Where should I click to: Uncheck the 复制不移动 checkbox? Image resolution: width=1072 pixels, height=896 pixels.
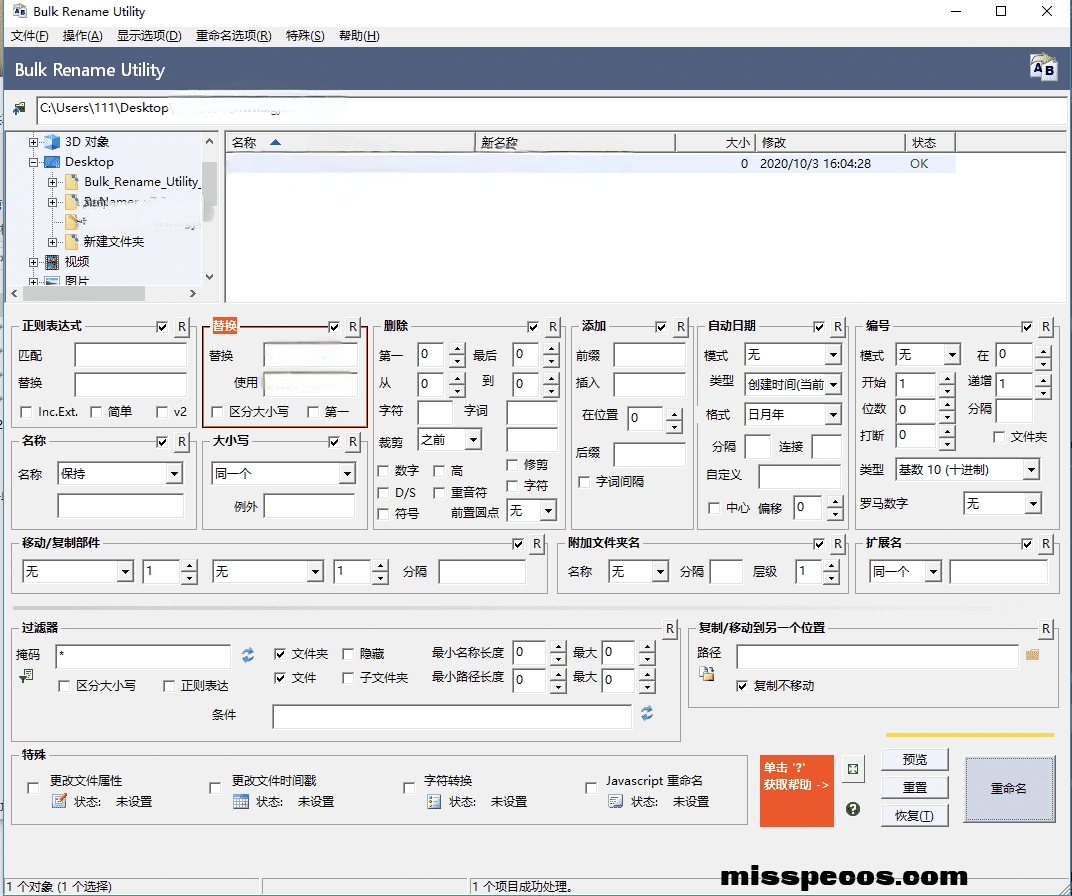(x=741, y=686)
